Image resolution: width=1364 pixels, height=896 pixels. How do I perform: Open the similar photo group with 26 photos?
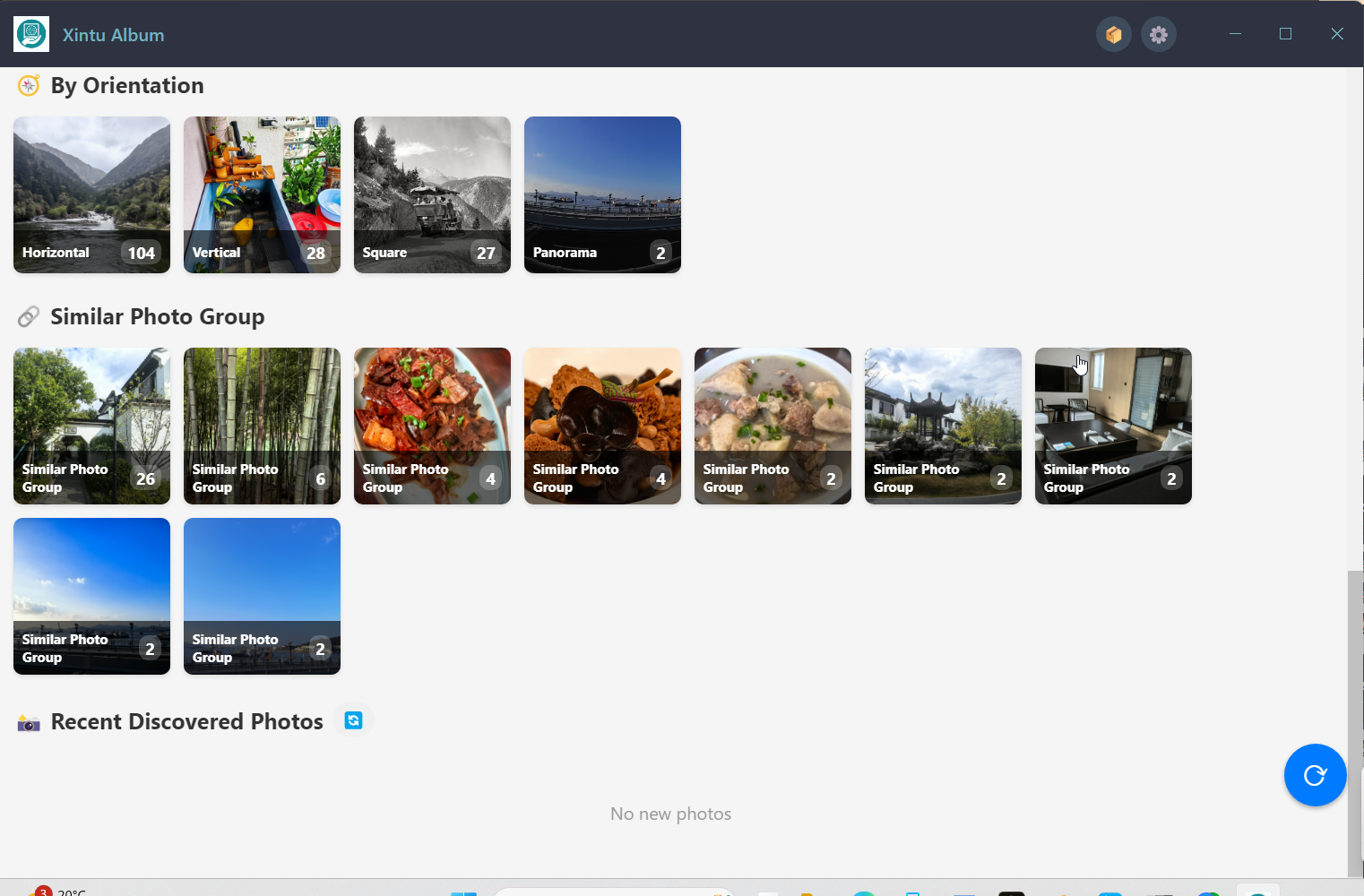(91, 426)
